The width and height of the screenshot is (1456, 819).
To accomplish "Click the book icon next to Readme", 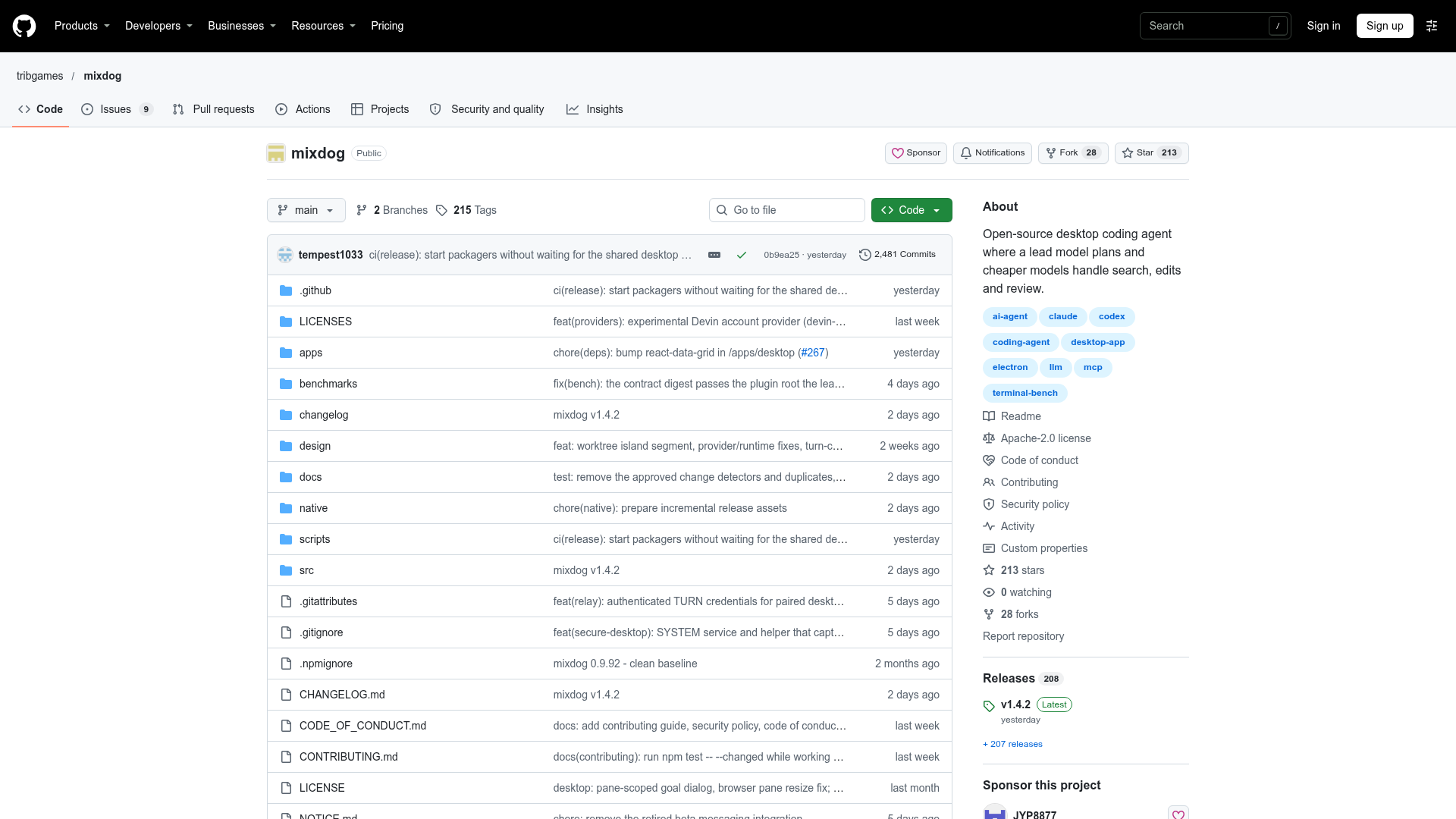I will click(x=989, y=416).
